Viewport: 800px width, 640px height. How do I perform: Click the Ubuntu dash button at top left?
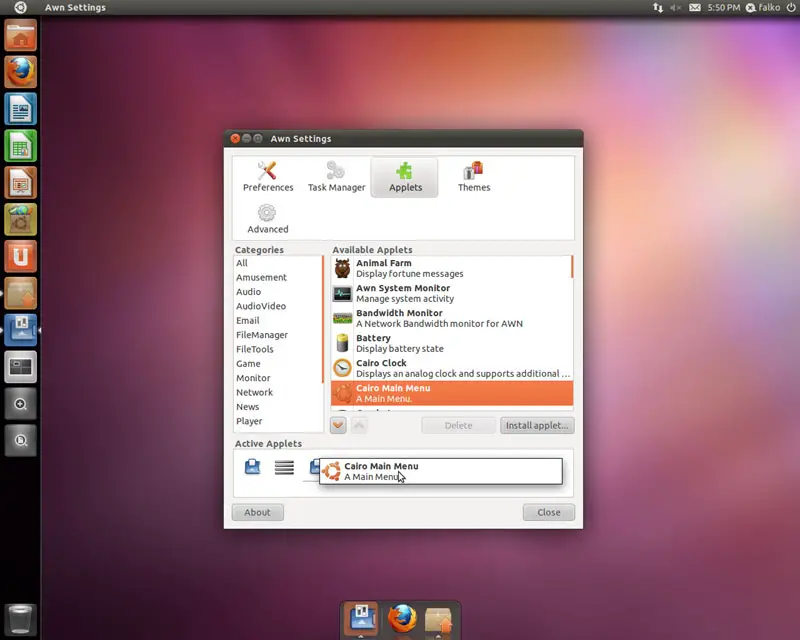pos(20,8)
